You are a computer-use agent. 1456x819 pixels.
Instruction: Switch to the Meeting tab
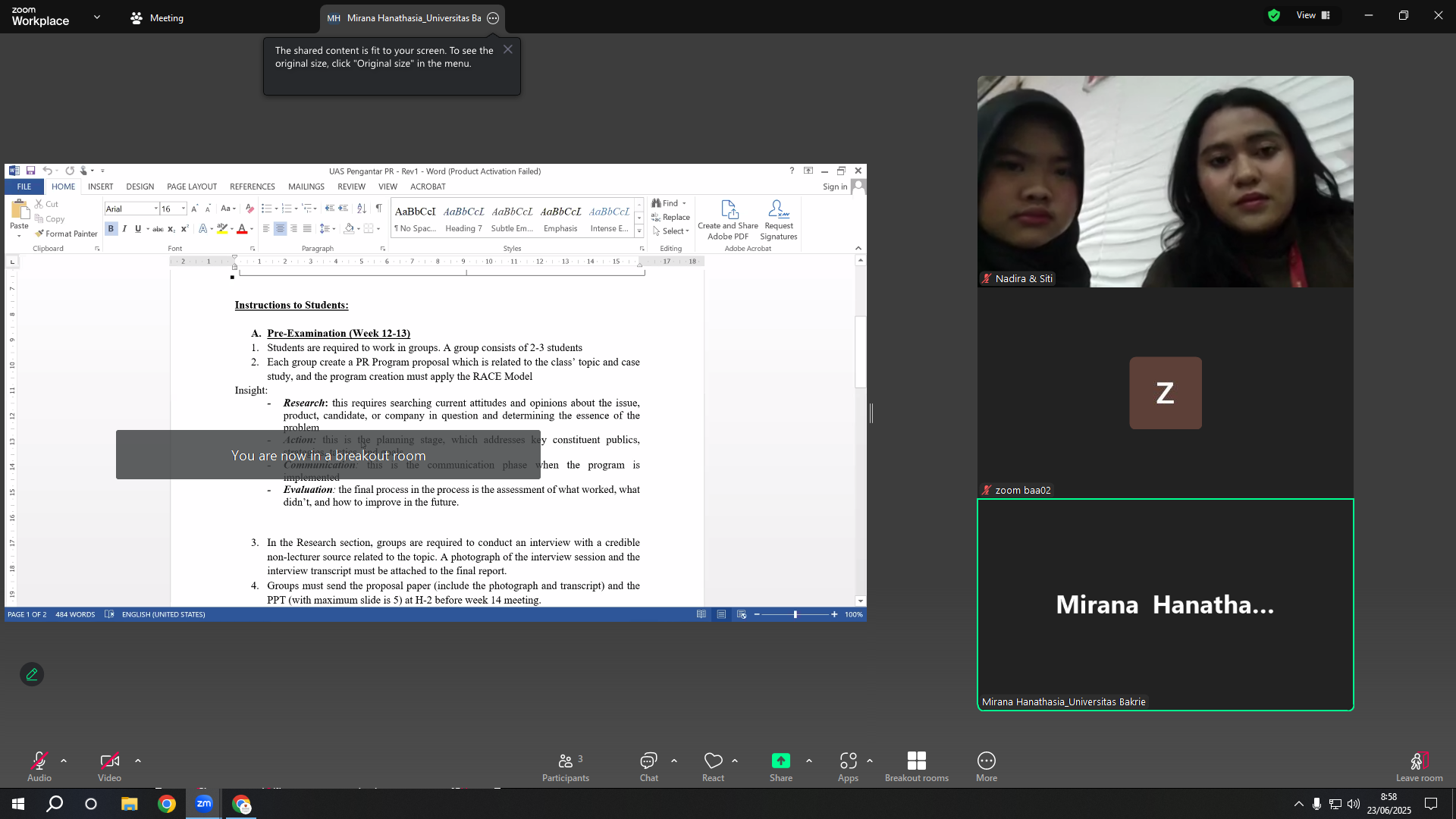(x=158, y=18)
